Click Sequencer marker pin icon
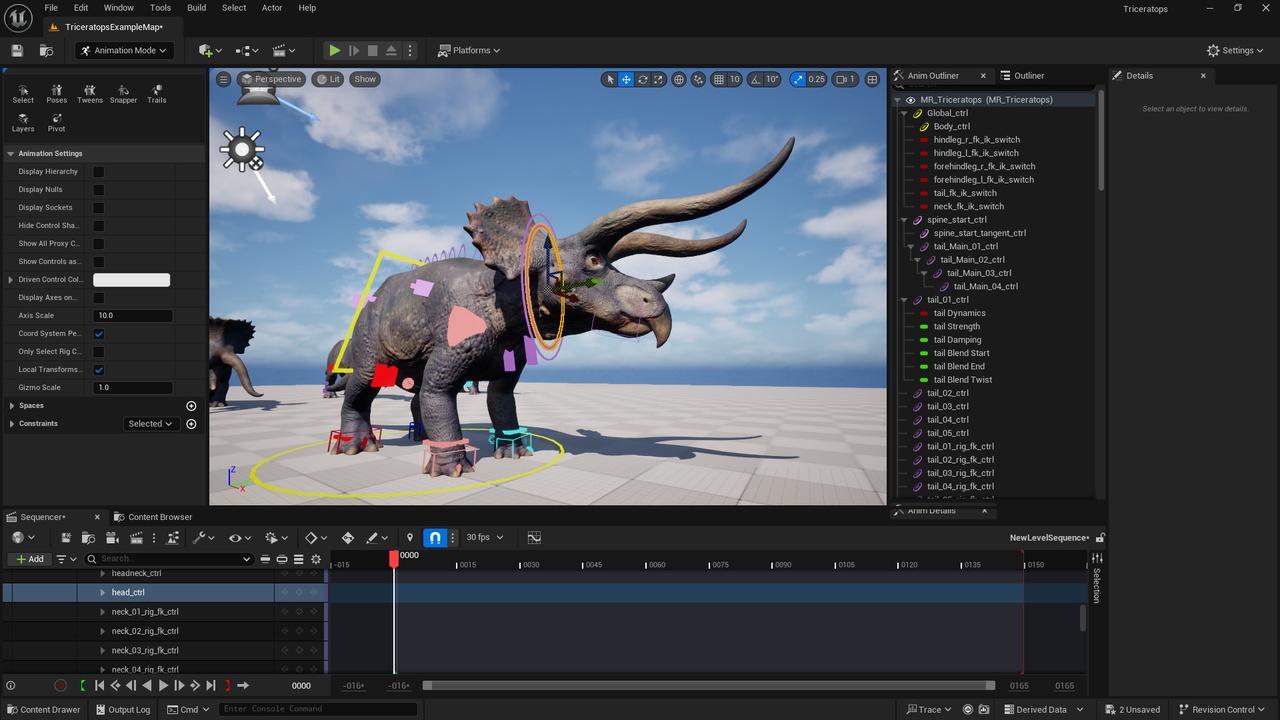 pyautogui.click(x=409, y=537)
